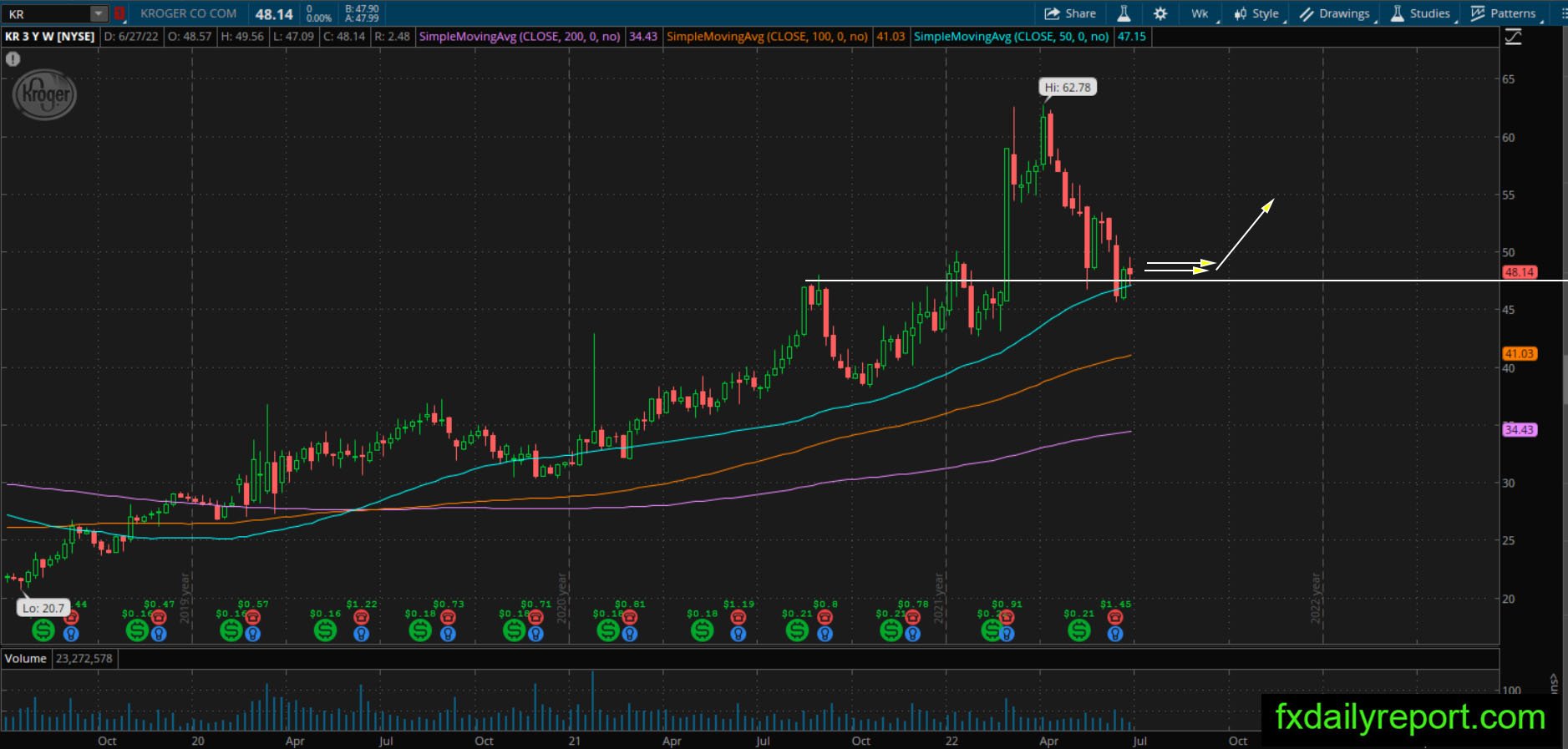Click the 47.15 SMA 50 value
Image resolution: width=1568 pixels, height=749 pixels.
point(1132,37)
